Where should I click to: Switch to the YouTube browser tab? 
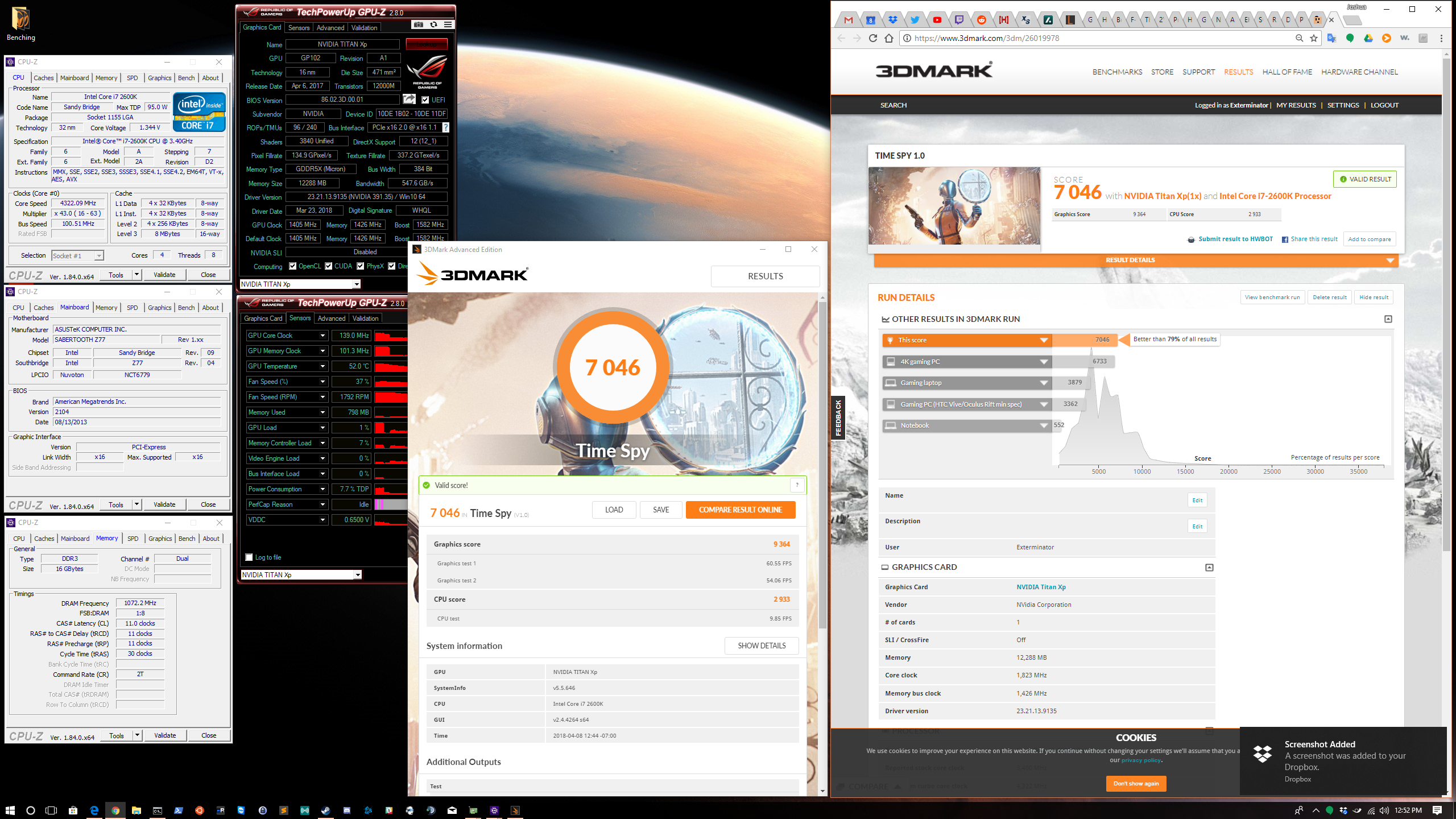click(937, 20)
